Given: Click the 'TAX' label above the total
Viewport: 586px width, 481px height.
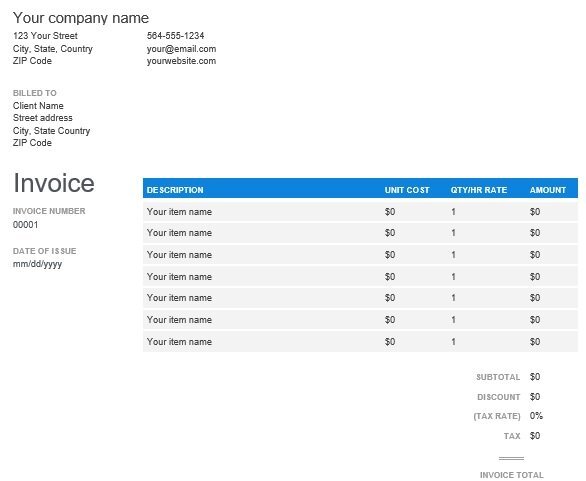Looking at the screenshot, I should 512,436.
